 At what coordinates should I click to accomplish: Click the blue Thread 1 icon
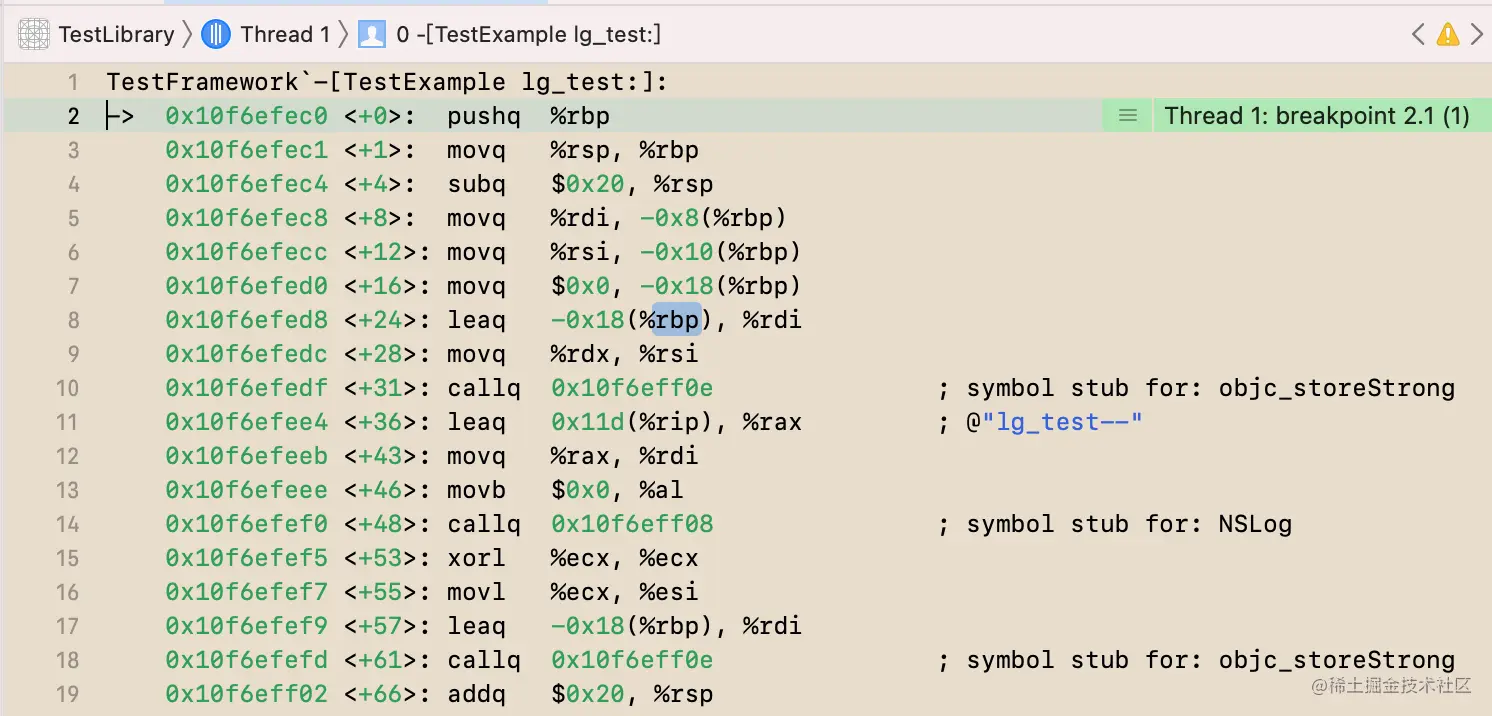pos(216,35)
